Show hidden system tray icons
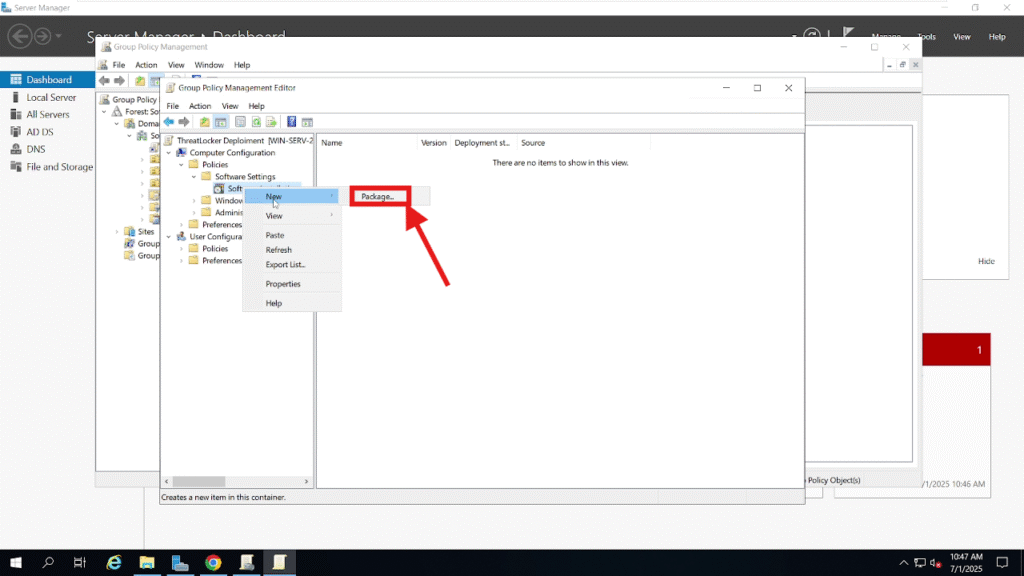 point(904,562)
